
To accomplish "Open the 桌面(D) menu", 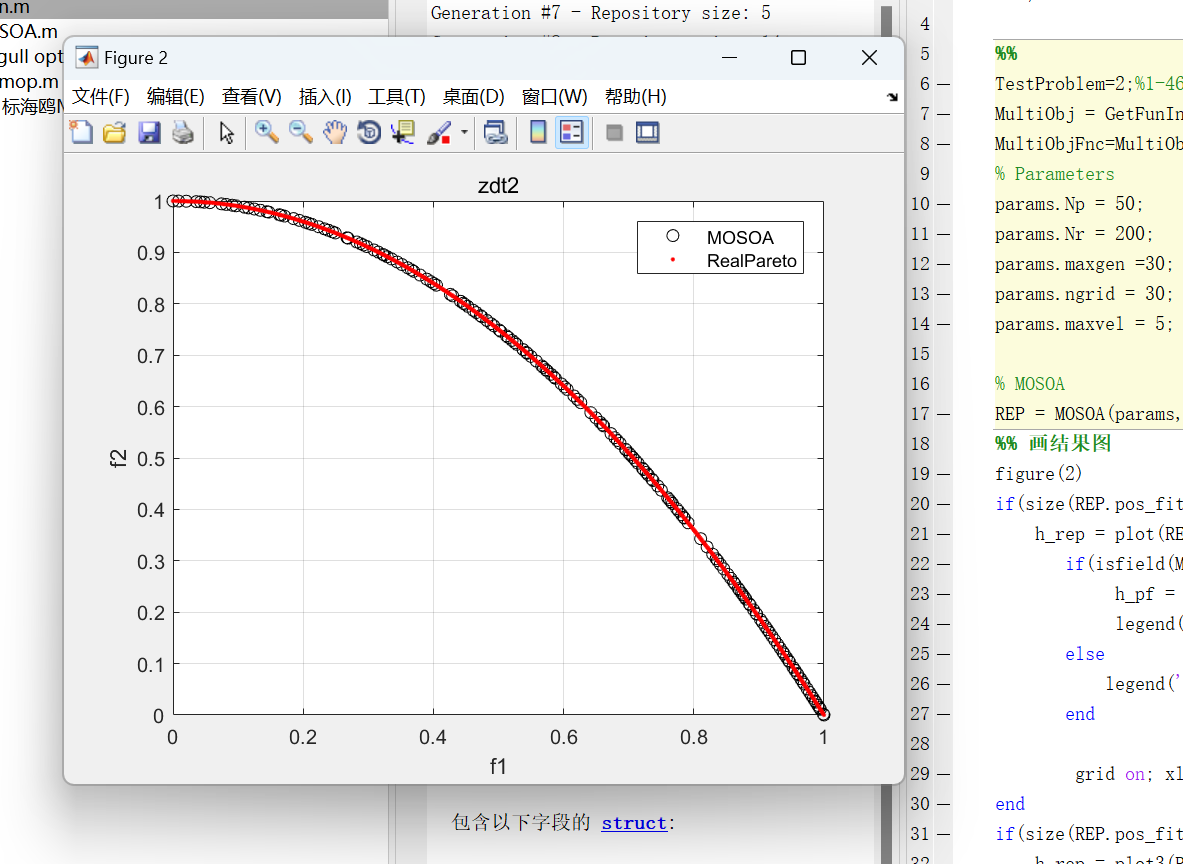I will tap(474, 97).
